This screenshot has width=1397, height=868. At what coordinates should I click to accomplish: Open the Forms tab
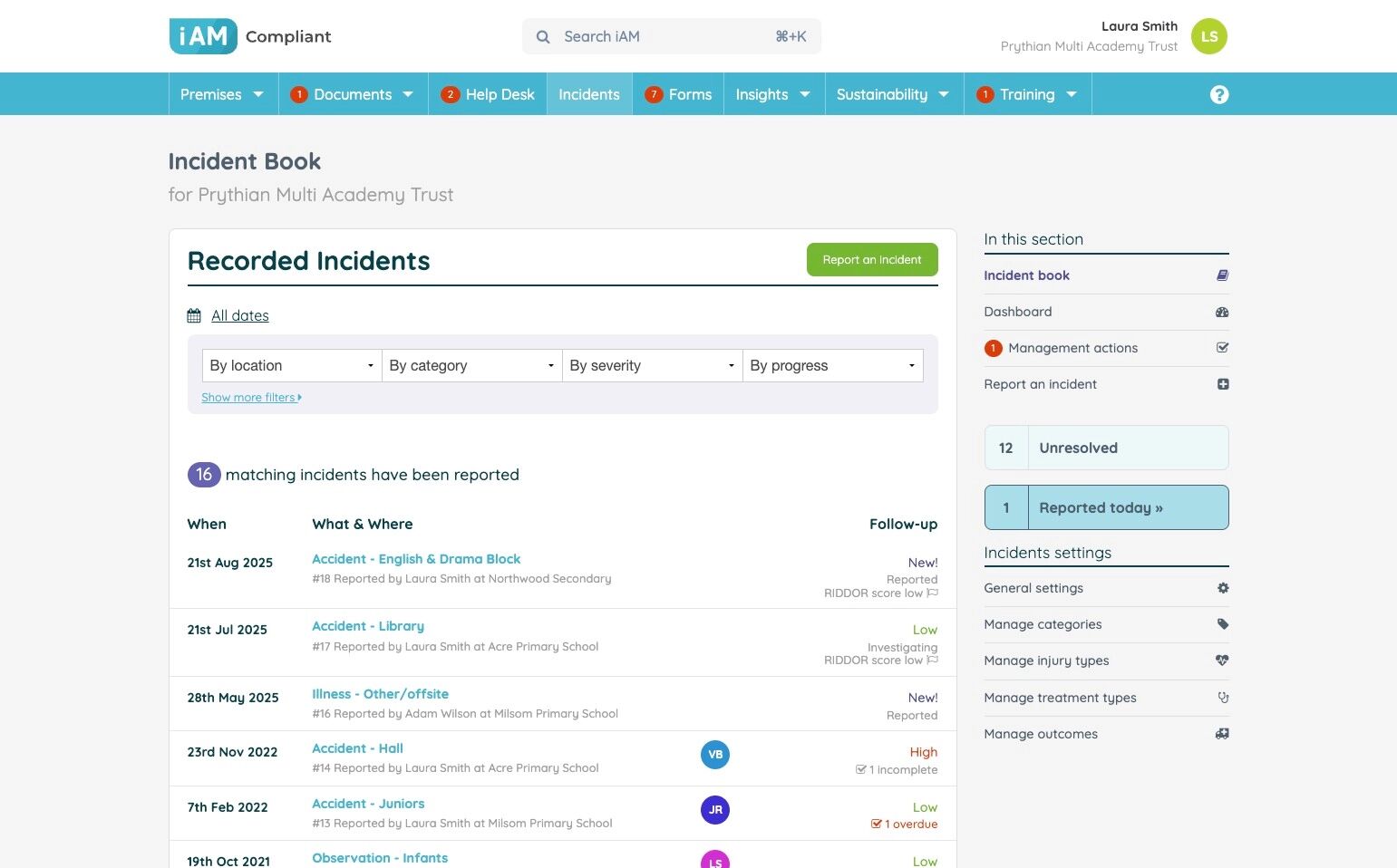[x=678, y=94]
